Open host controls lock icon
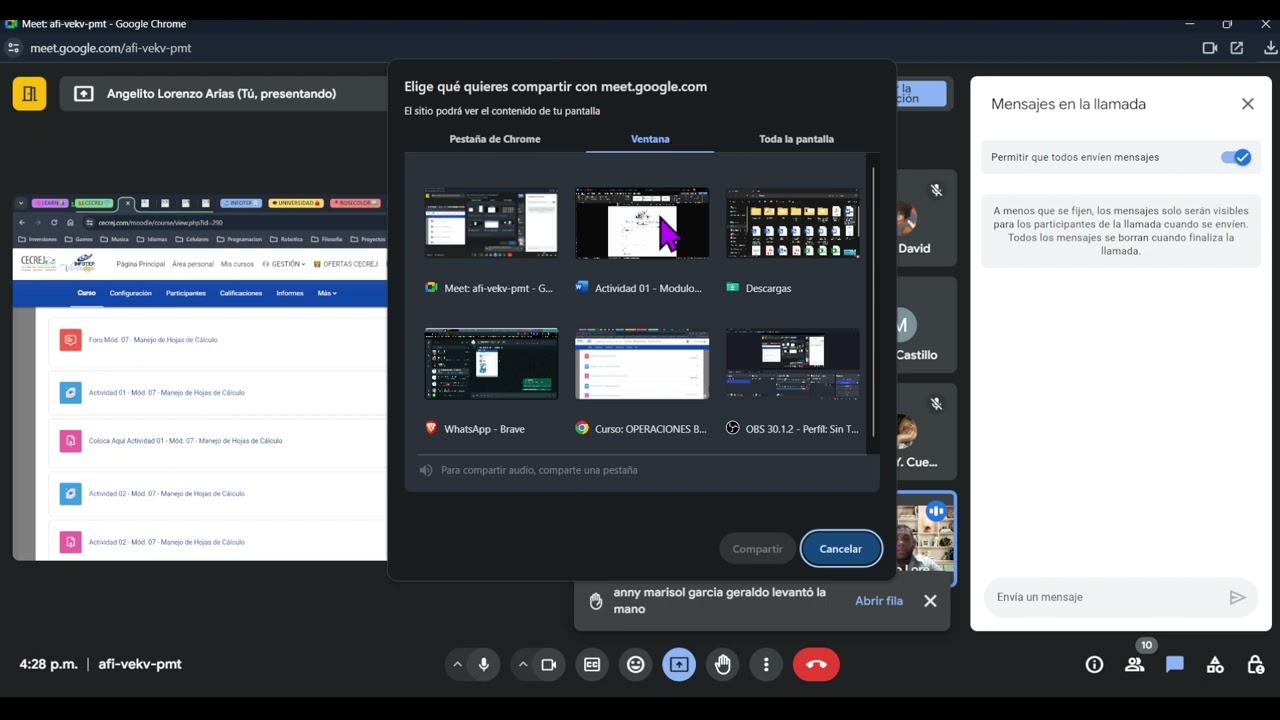1280x720 pixels. [1255, 665]
